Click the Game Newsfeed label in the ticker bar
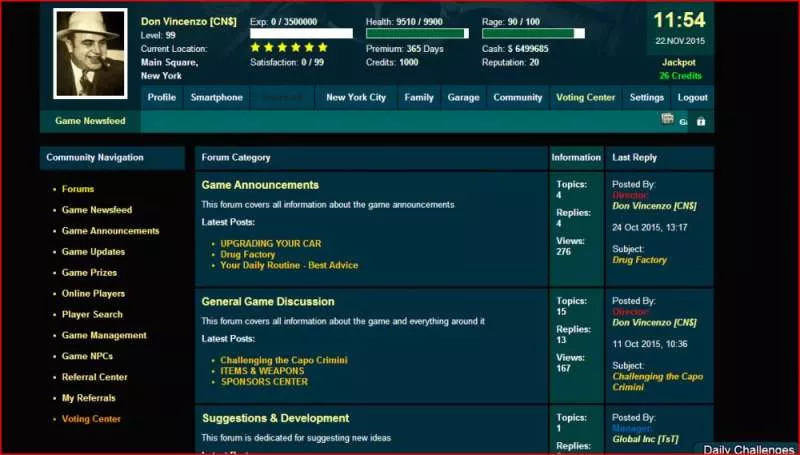The image size is (800, 455). click(90, 121)
